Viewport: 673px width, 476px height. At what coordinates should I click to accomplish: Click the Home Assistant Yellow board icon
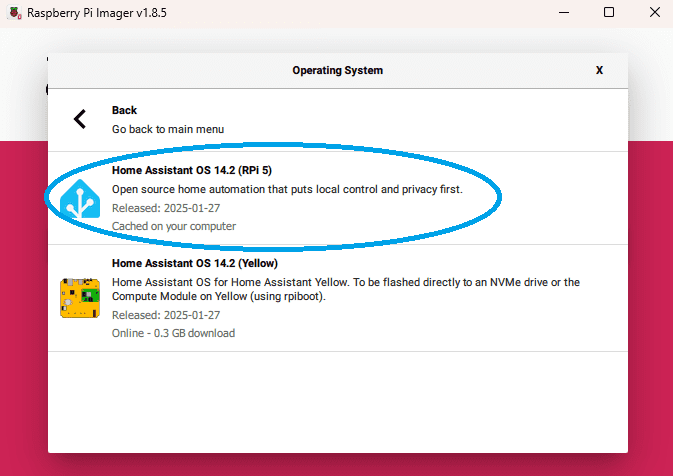[80, 298]
